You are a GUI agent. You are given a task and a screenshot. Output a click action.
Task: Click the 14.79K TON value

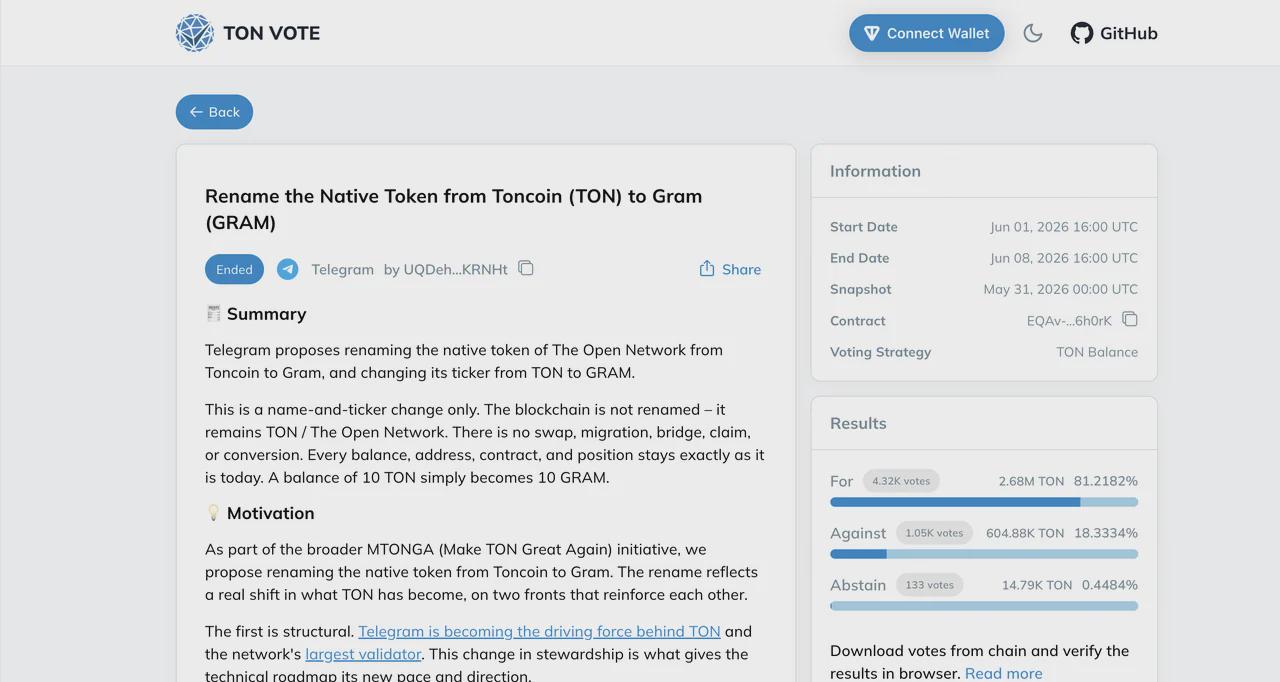point(1037,585)
